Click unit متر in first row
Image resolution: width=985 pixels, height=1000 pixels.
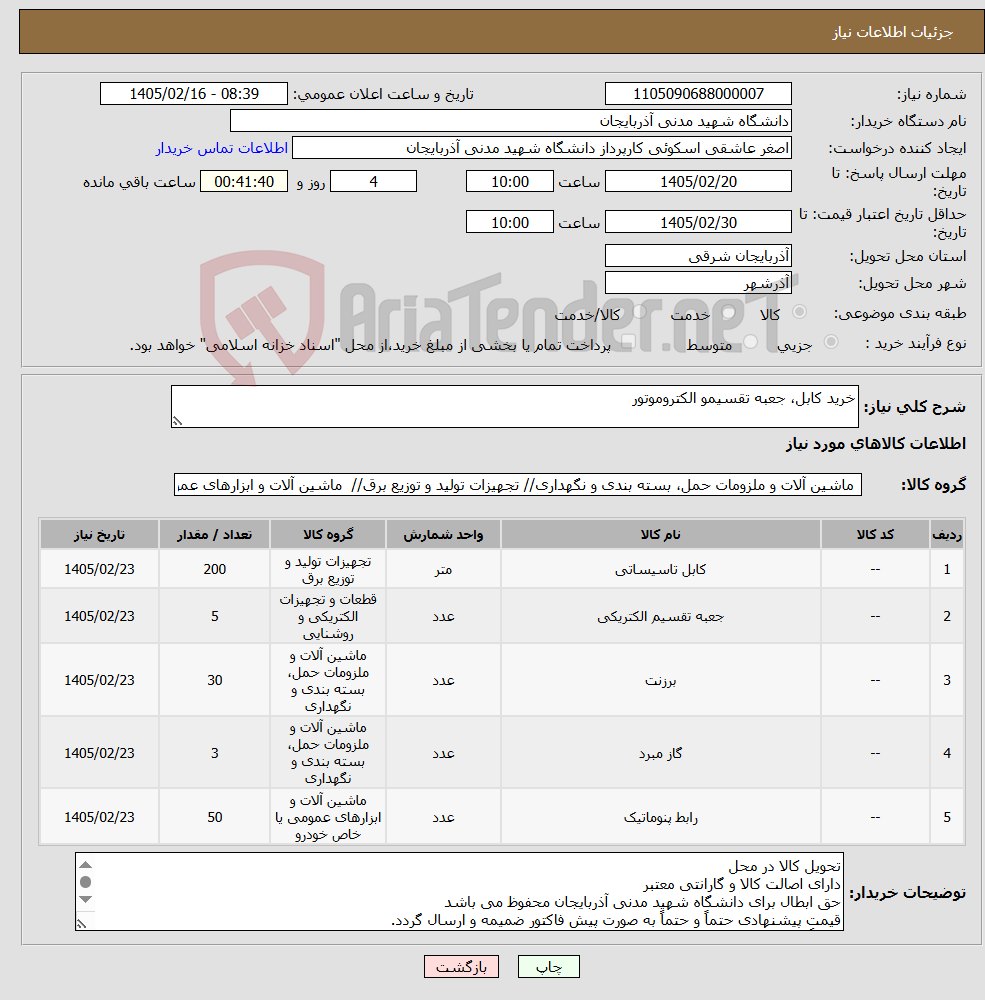443,570
